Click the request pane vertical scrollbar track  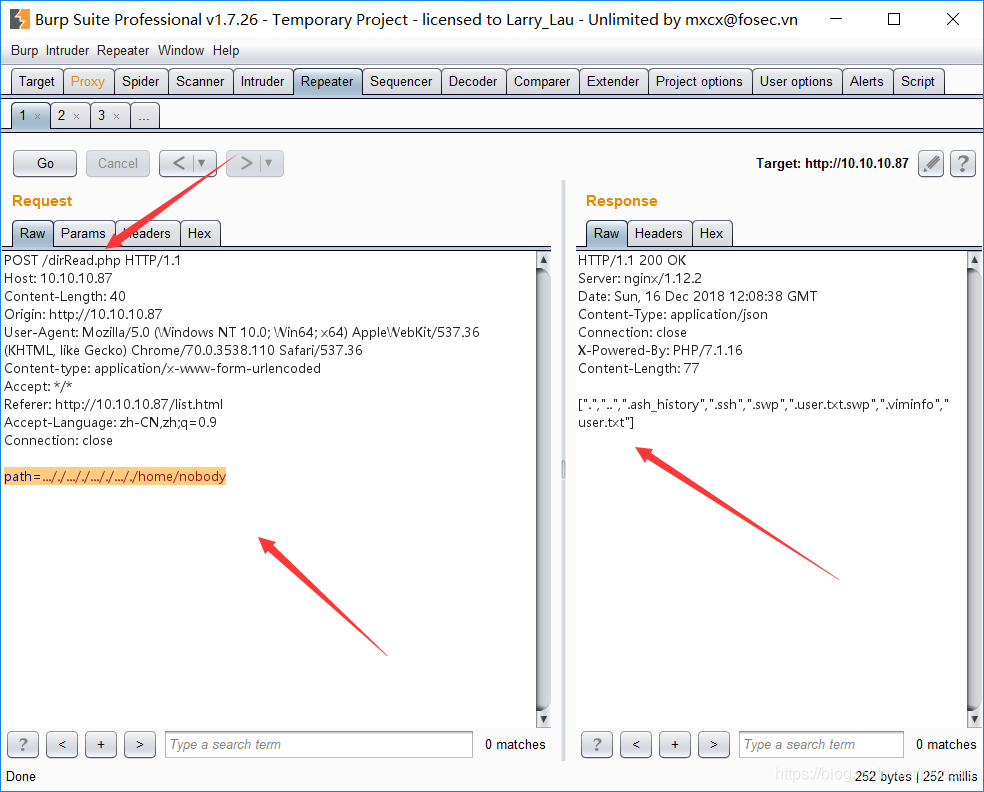coord(543,490)
